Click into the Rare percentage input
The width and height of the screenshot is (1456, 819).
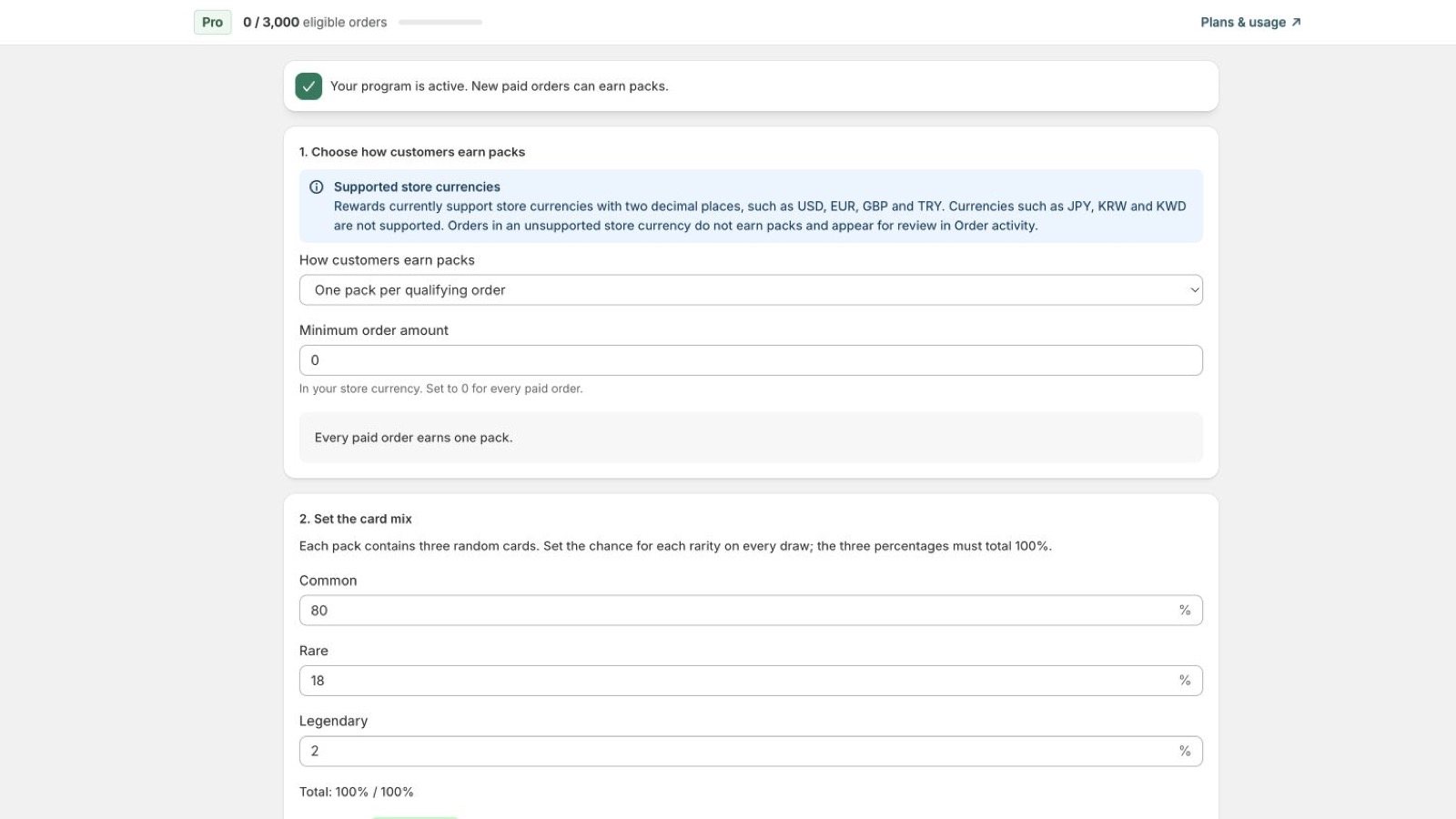[x=751, y=681]
